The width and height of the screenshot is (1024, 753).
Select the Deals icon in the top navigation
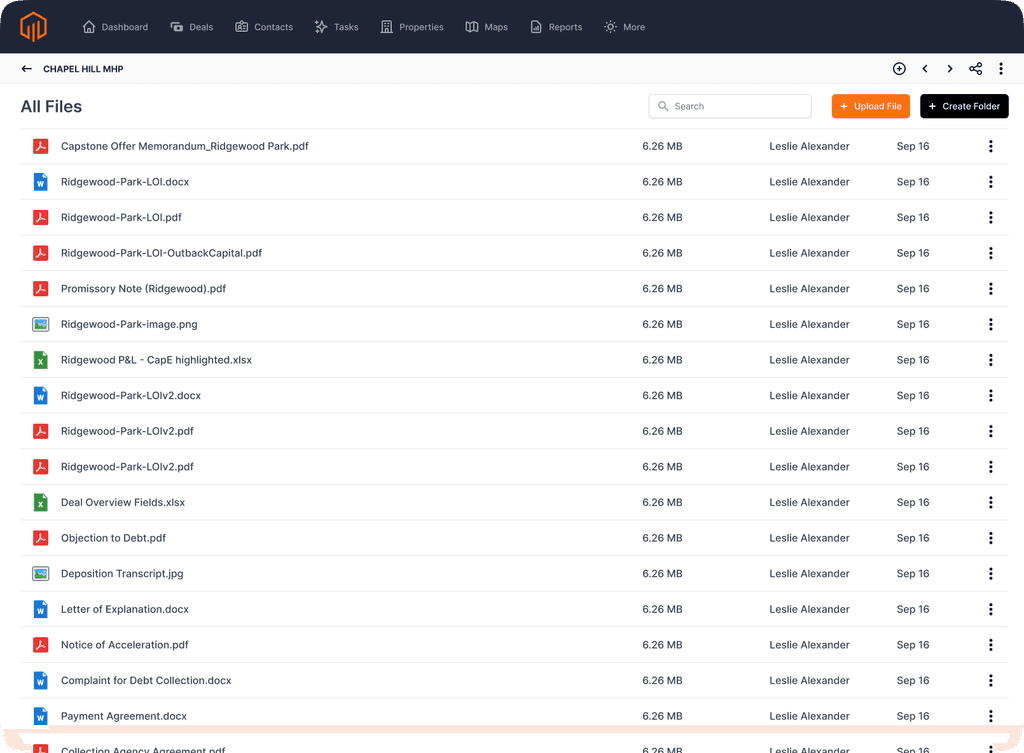[191, 27]
